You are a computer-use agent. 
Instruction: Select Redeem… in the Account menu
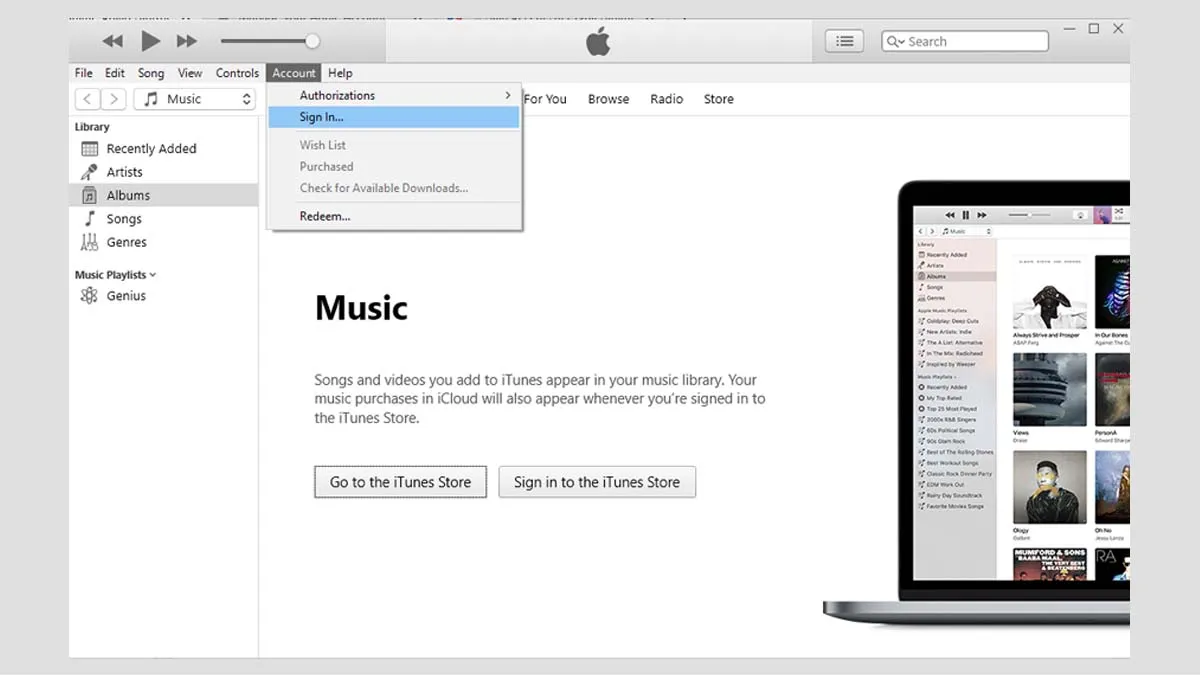pos(395,216)
